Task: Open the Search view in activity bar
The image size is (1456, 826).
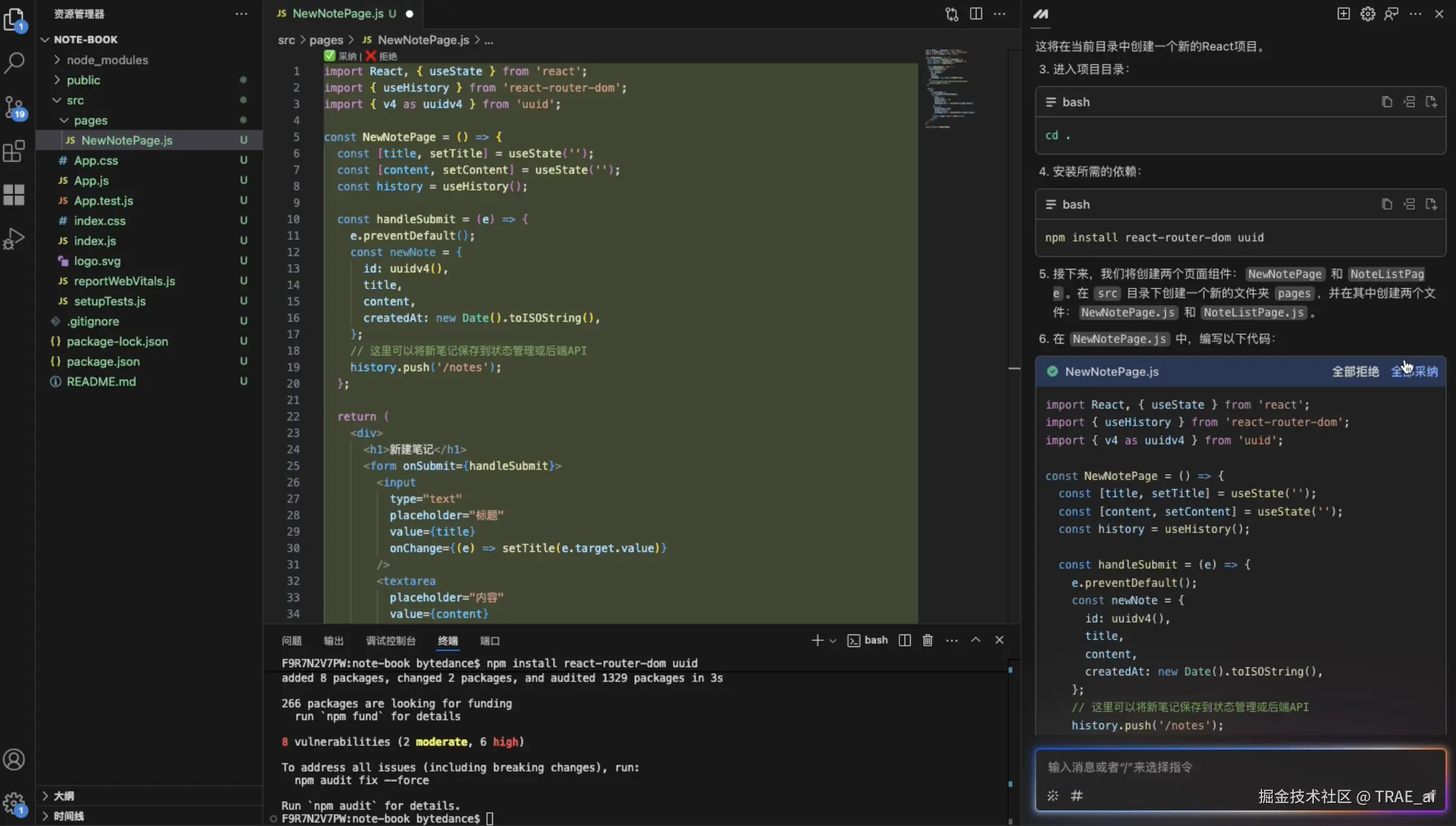Action: [14, 61]
